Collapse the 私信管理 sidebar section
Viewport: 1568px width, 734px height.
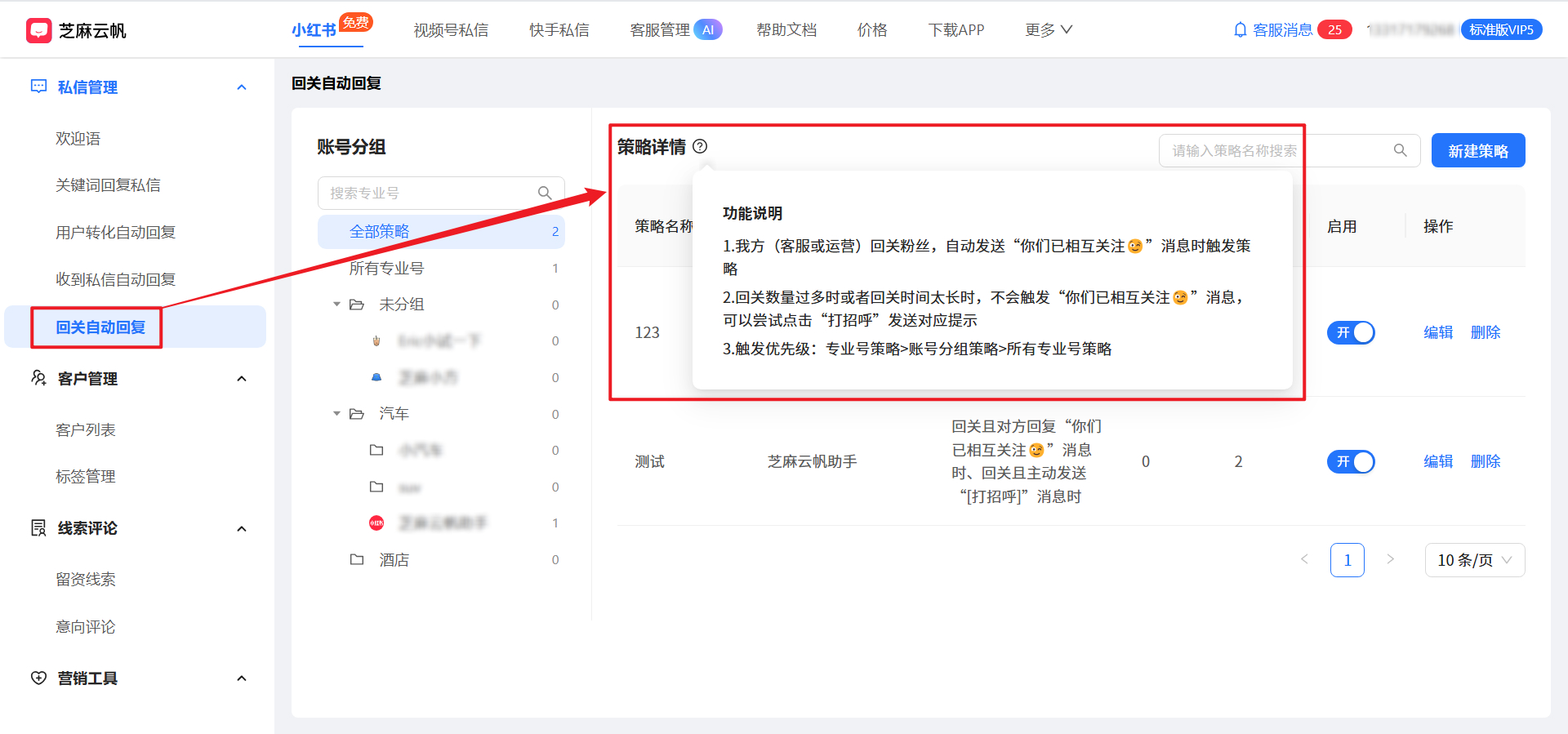coord(242,87)
